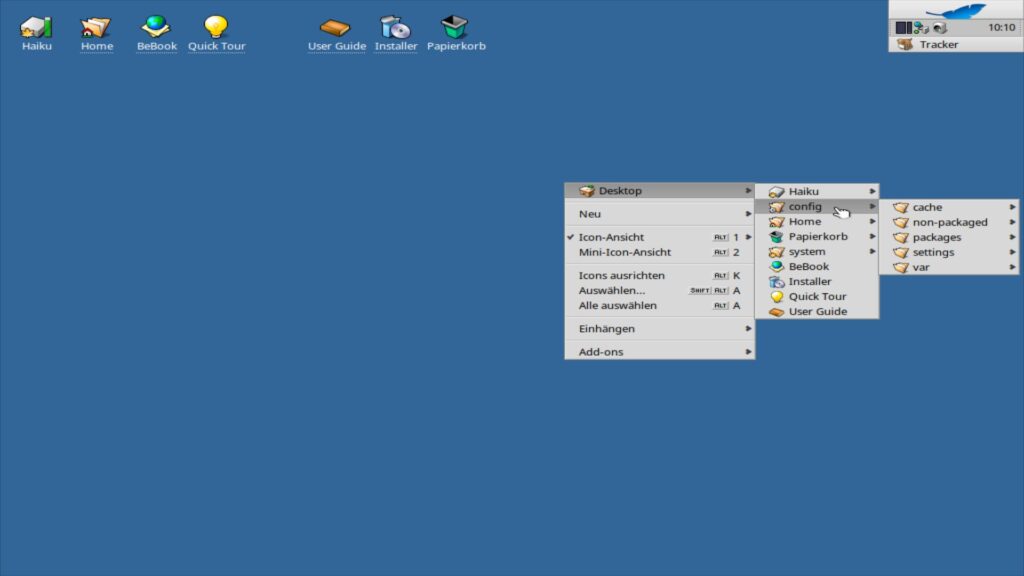This screenshot has height=576, width=1024.
Task: Open User Guide from the Desktop submenu
Action: click(817, 312)
